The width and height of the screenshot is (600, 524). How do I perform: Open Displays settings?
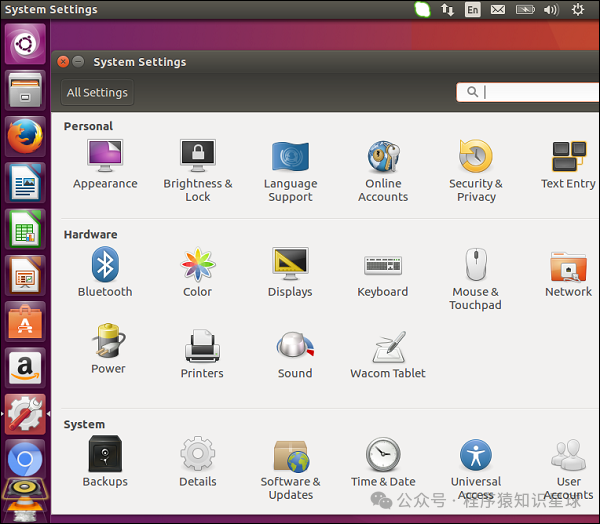290,272
